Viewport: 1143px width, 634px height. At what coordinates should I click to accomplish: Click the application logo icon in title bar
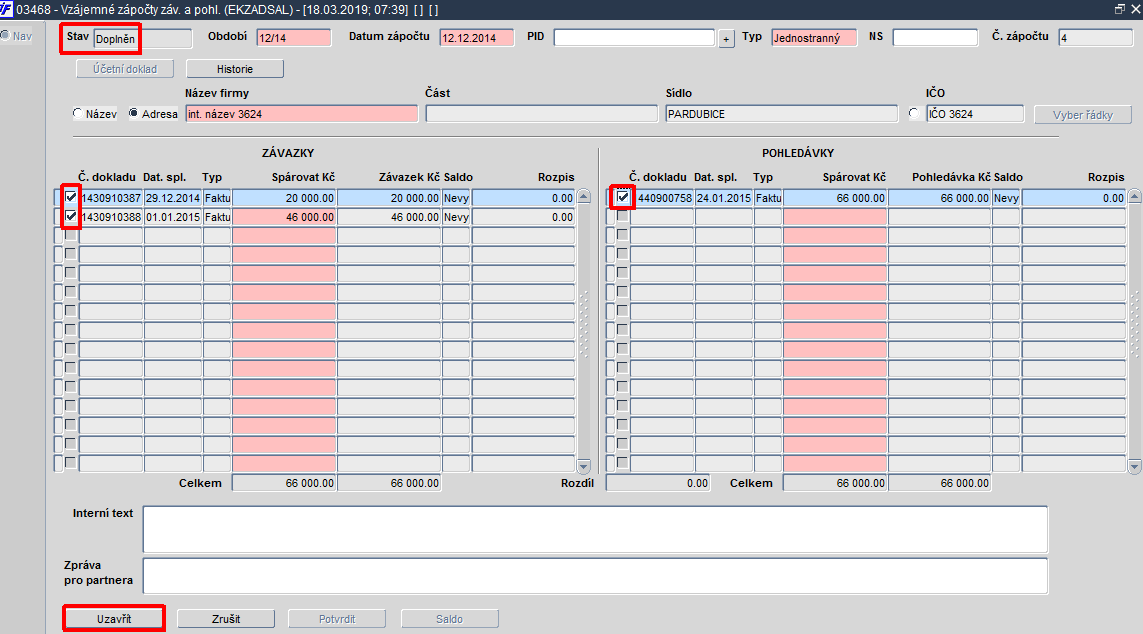pyautogui.click(x=7, y=9)
